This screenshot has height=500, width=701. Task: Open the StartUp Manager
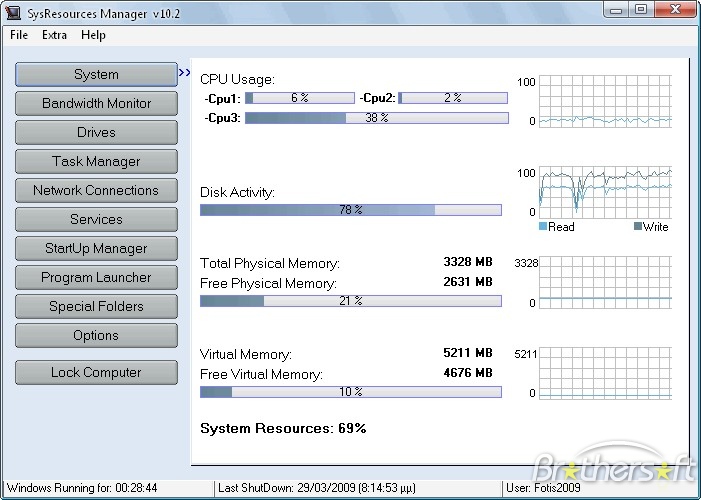coord(96,249)
